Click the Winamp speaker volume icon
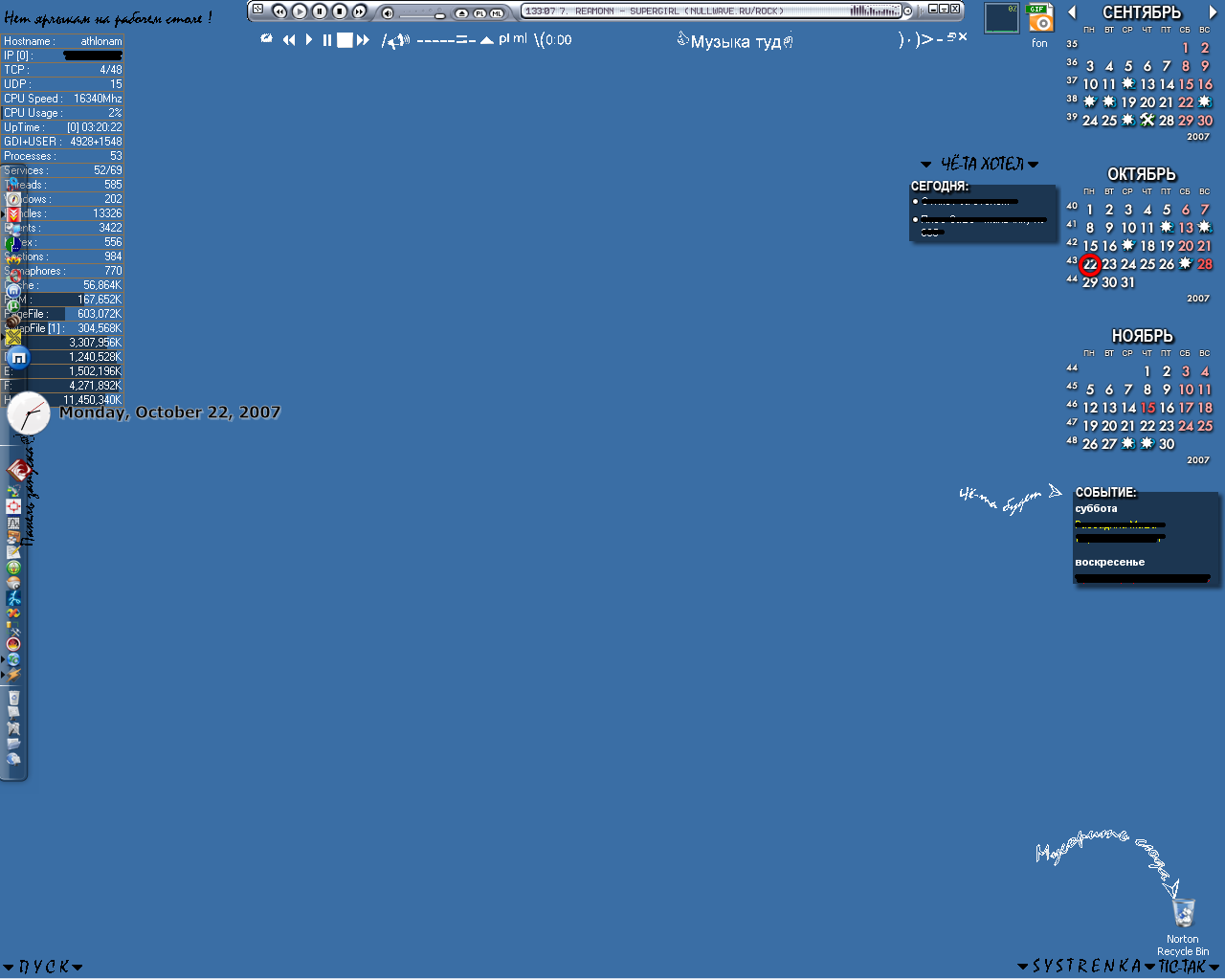This screenshot has height=980, width=1225. pyautogui.click(x=388, y=12)
